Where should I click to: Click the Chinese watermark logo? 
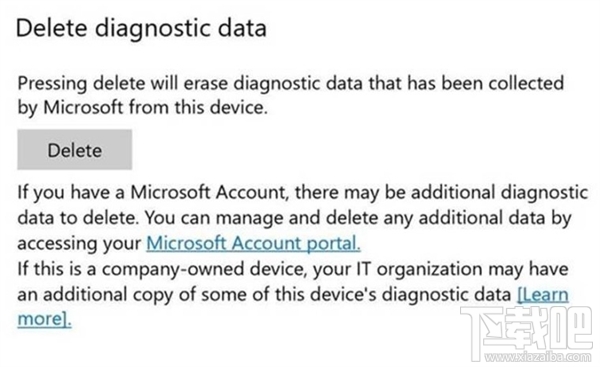coord(526,330)
